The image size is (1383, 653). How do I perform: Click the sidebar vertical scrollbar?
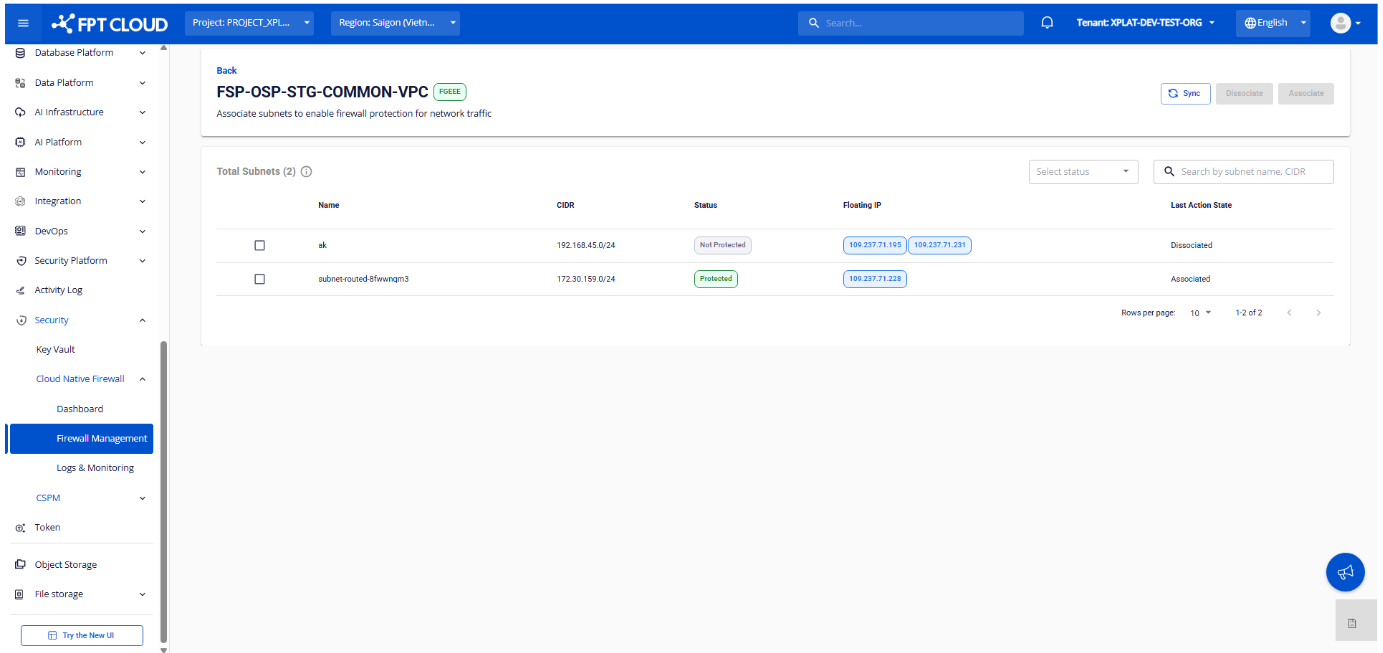click(x=163, y=490)
